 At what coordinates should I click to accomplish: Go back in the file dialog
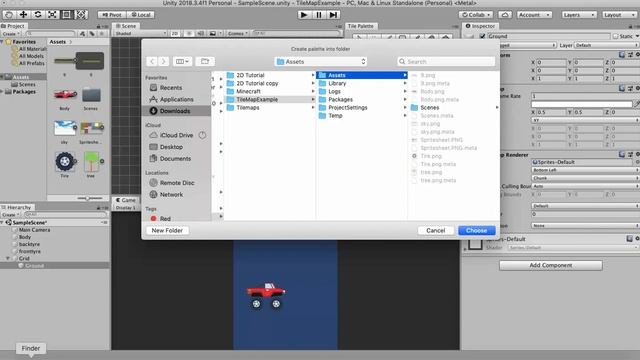pyautogui.click(x=152, y=61)
